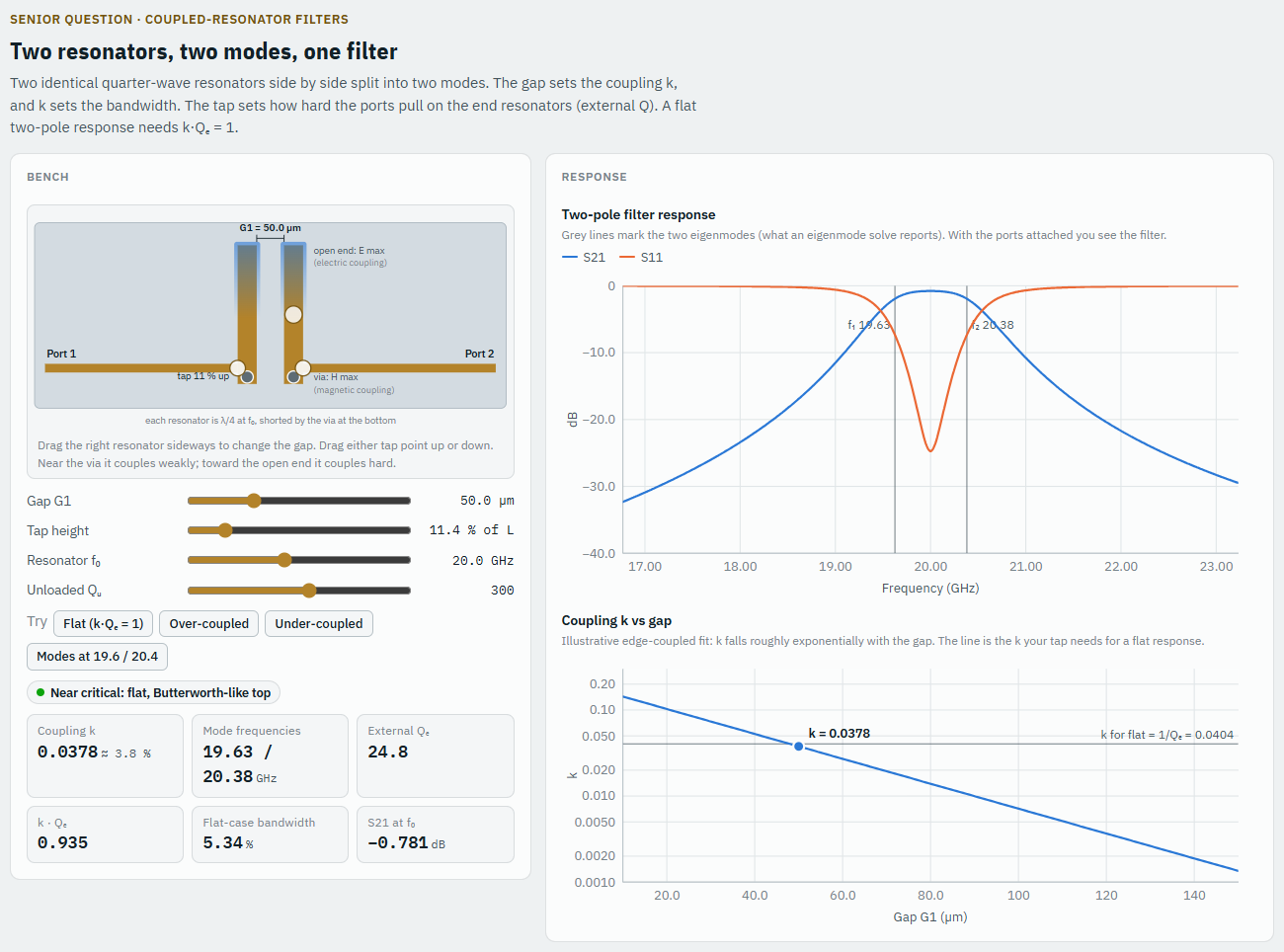Viewport: 1284px width, 952px height.
Task: Click the left resonator via dot
Action: point(248,377)
